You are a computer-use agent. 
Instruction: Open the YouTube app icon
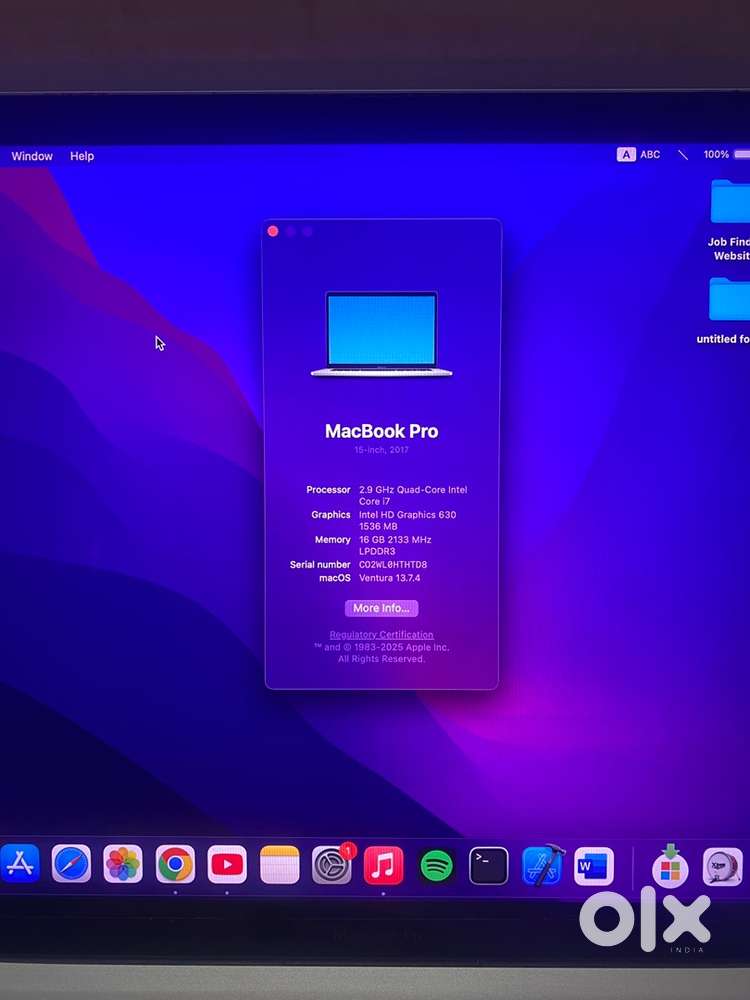coord(227,864)
